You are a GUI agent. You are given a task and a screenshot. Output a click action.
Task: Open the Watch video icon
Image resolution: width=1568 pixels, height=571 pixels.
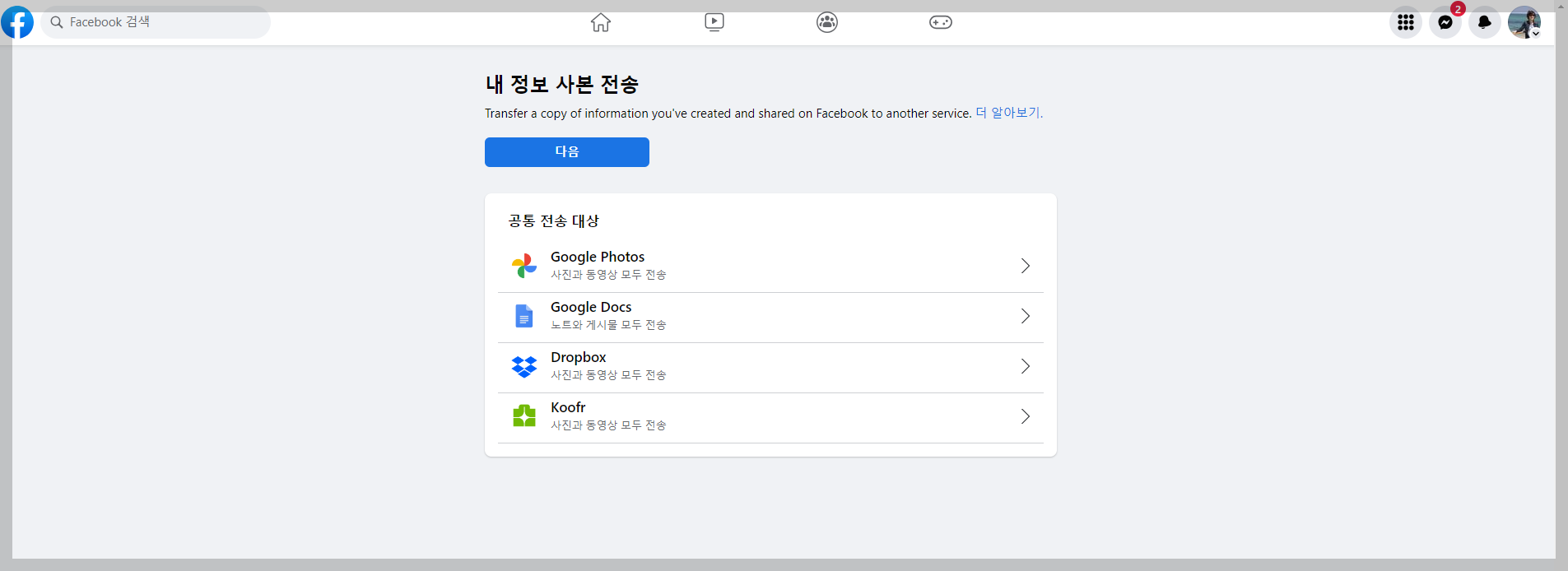pyautogui.click(x=714, y=22)
